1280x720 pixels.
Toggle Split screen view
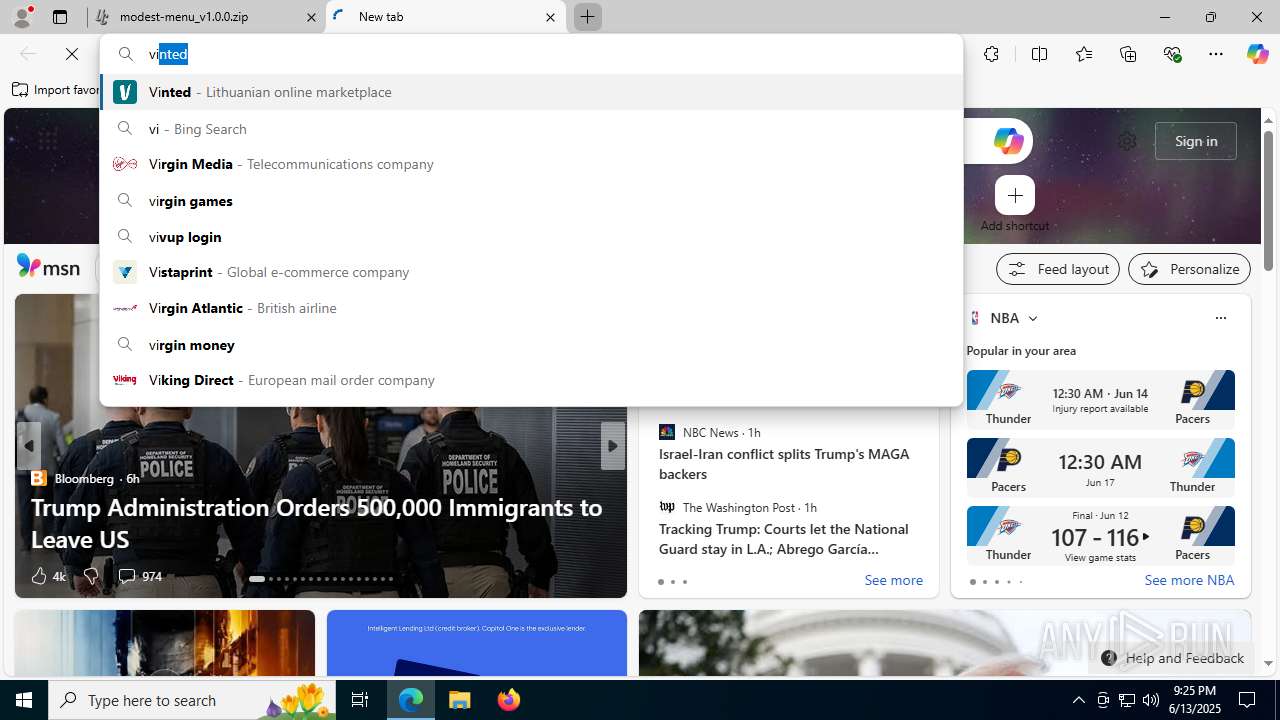tap(1039, 54)
